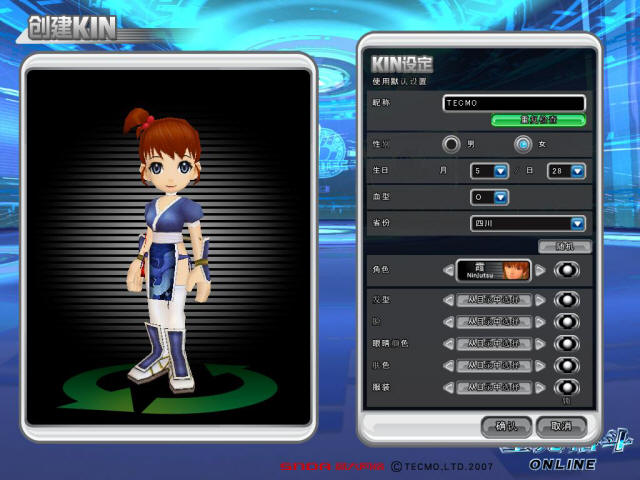Screen dimensions: 640x480
Task: Open the 肤色 catalog selector 从目录中选择
Action: [494, 365]
